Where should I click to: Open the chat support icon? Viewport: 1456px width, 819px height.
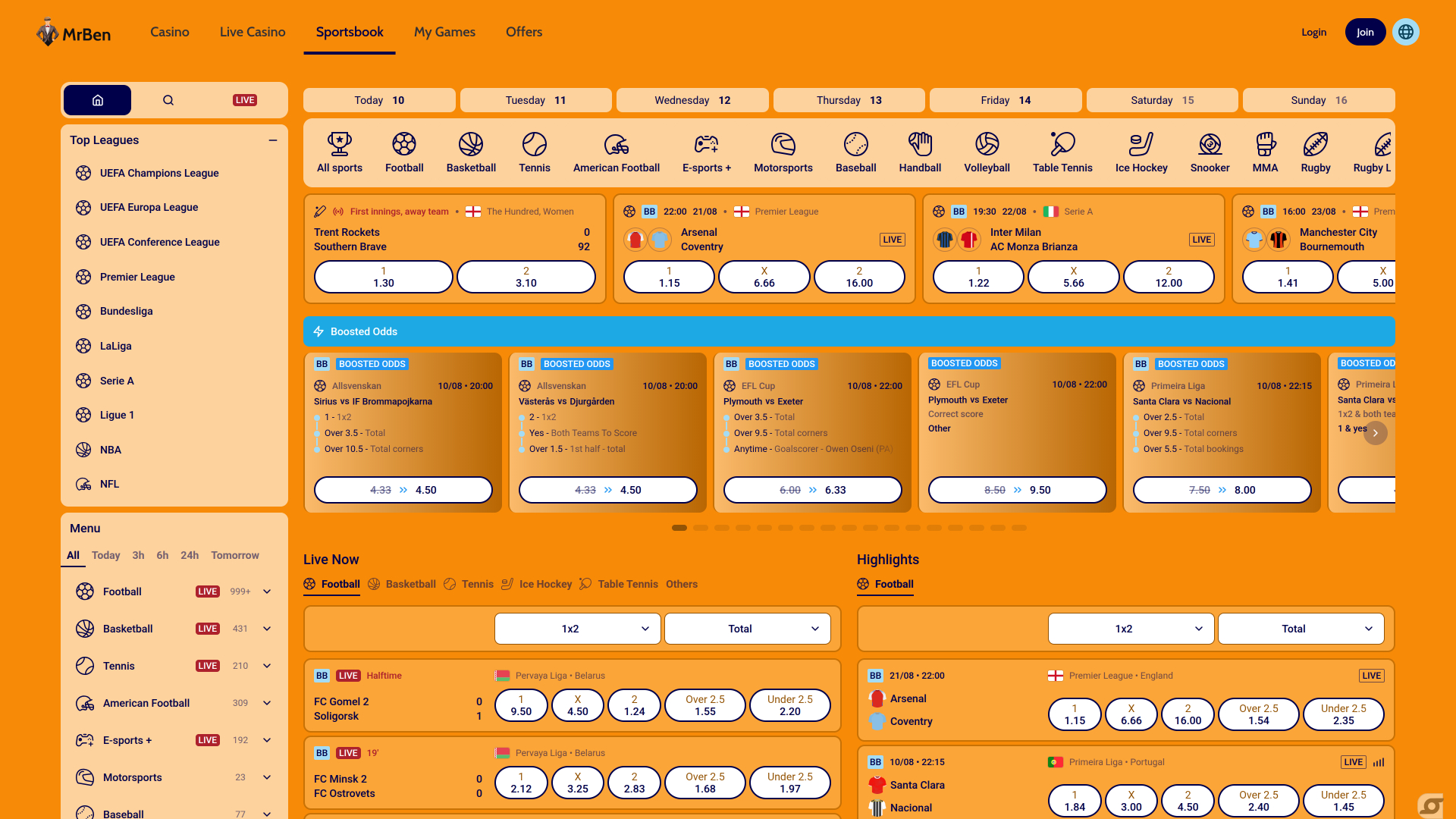pos(1432,805)
